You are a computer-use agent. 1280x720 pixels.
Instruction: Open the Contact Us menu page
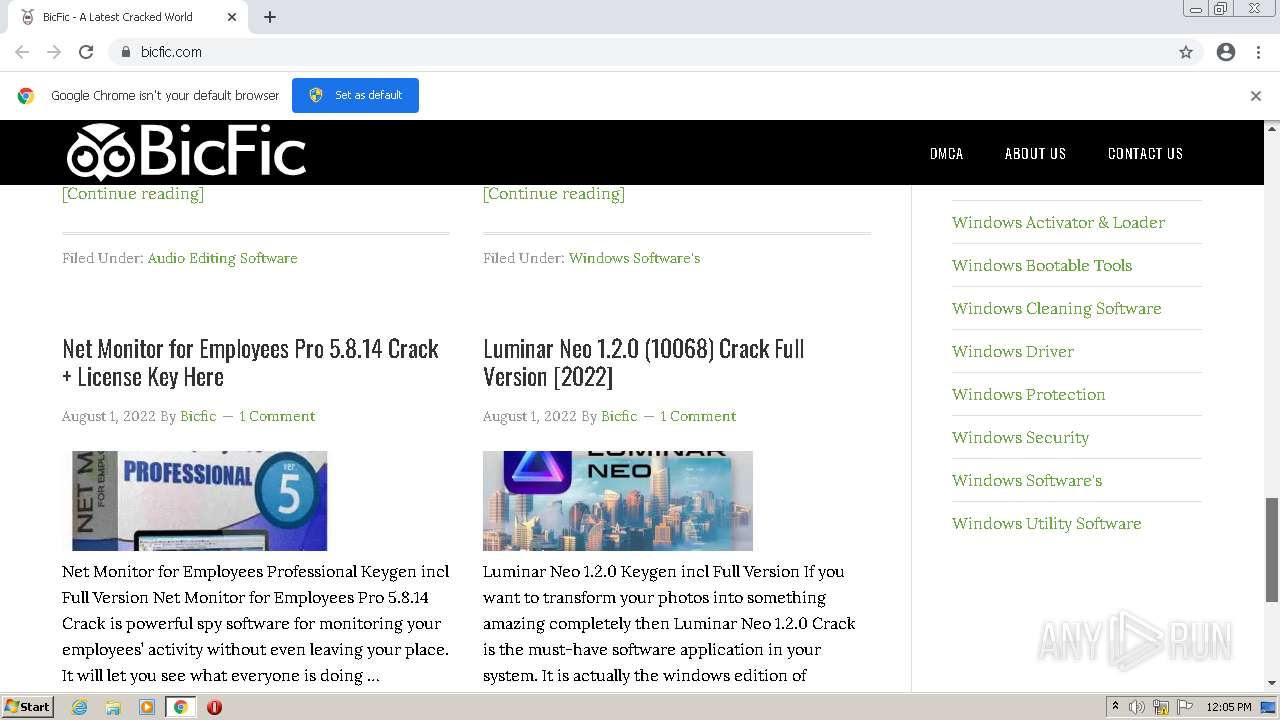point(1145,153)
